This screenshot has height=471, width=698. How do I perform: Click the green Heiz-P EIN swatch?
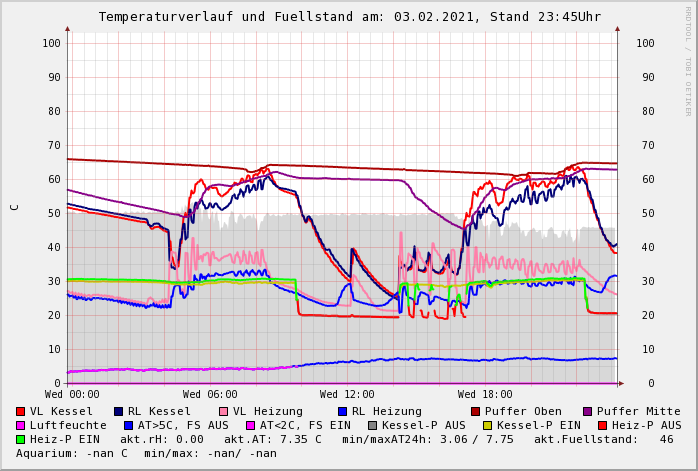point(21,440)
